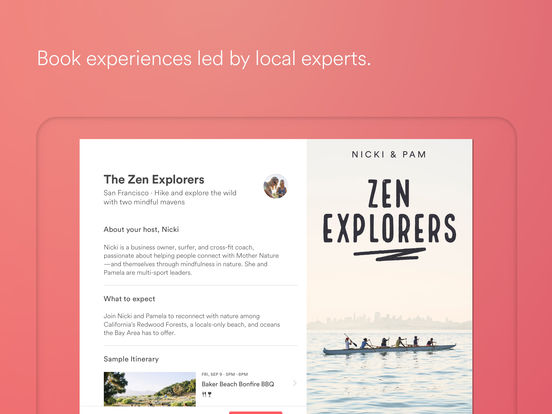Click the Join Nicki and Pamela paragraph
Image resolution: width=552 pixels, height=414 pixels.
coord(192,324)
